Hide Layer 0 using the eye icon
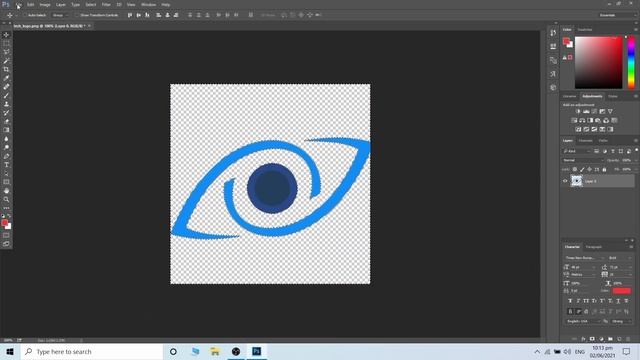Viewport: 640px width, 360px height. [x=565, y=181]
